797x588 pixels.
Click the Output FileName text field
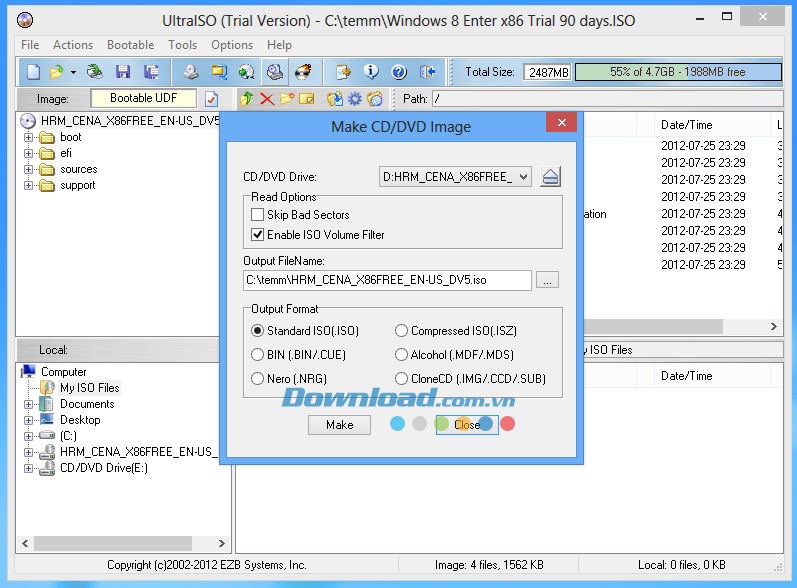click(x=387, y=281)
